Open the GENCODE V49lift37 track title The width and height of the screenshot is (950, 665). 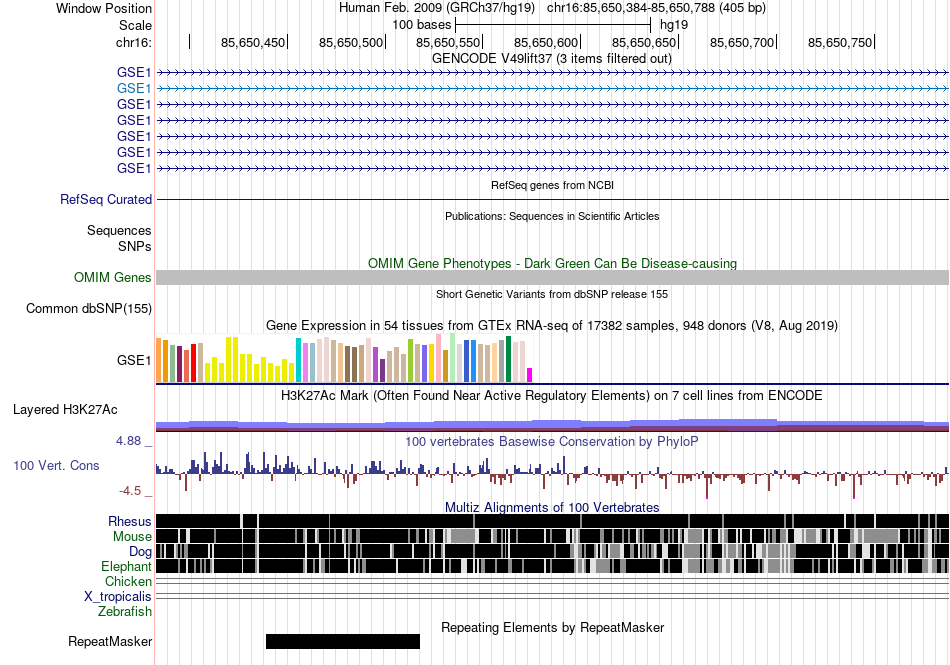[551, 59]
